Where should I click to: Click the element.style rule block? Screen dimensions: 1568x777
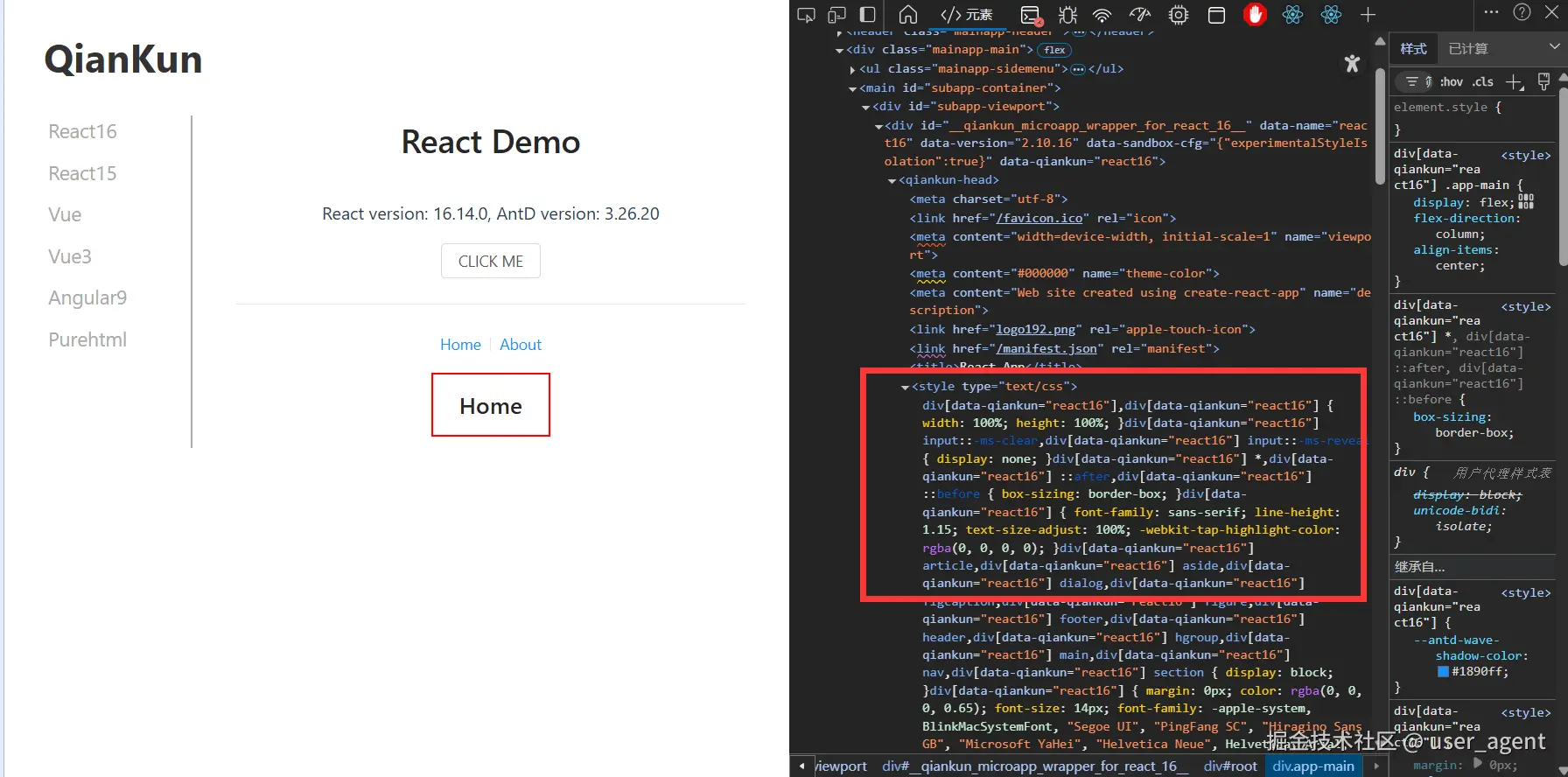(x=1471, y=118)
